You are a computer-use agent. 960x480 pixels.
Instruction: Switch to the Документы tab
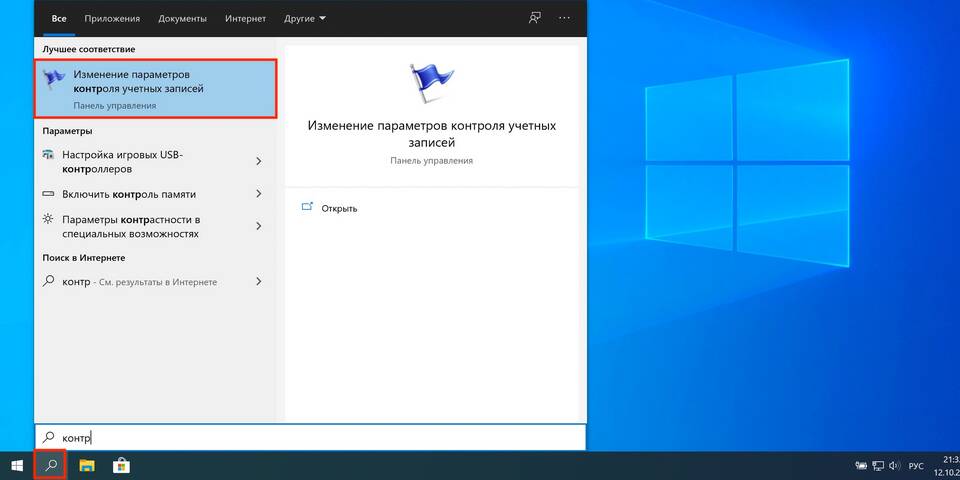point(182,18)
